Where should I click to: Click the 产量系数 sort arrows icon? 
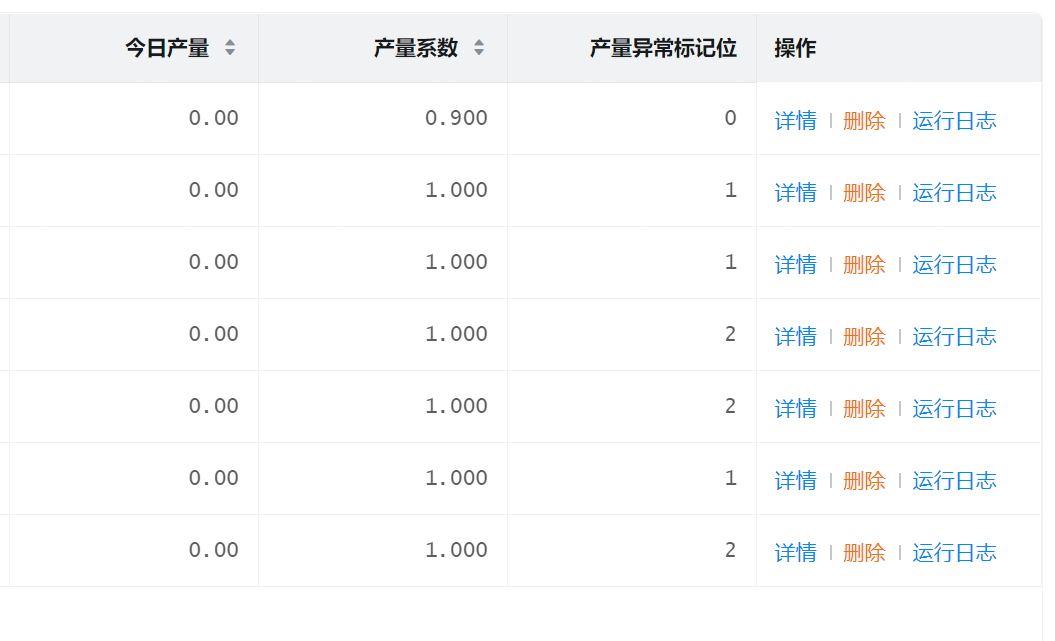(x=479, y=48)
